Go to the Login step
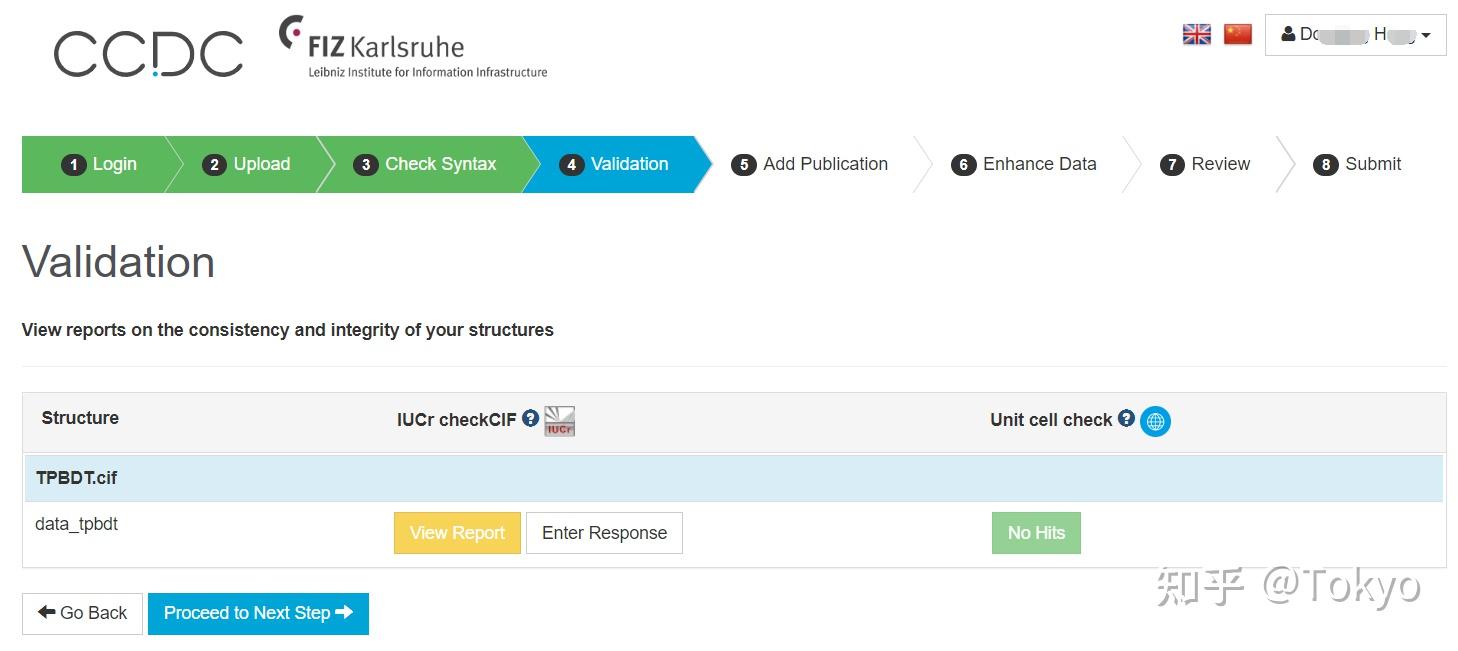The width and height of the screenshot is (1458, 651). pyautogui.click(x=99, y=164)
